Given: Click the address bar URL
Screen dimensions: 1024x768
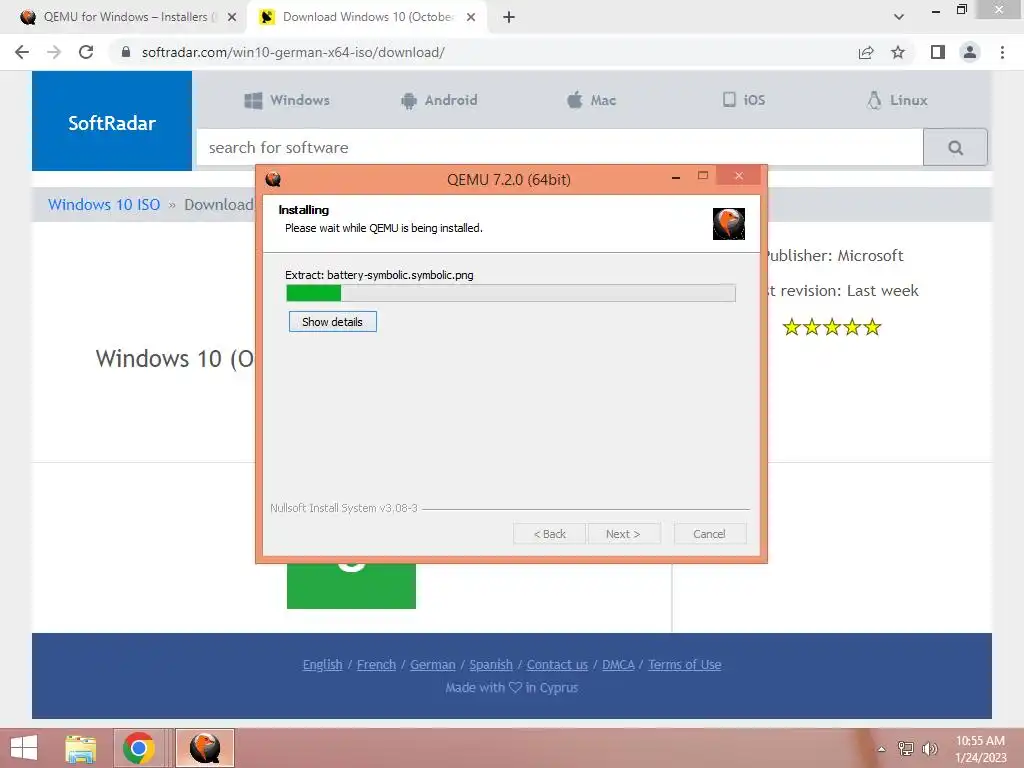Looking at the screenshot, I should pyautogui.click(x=293, y=52).
